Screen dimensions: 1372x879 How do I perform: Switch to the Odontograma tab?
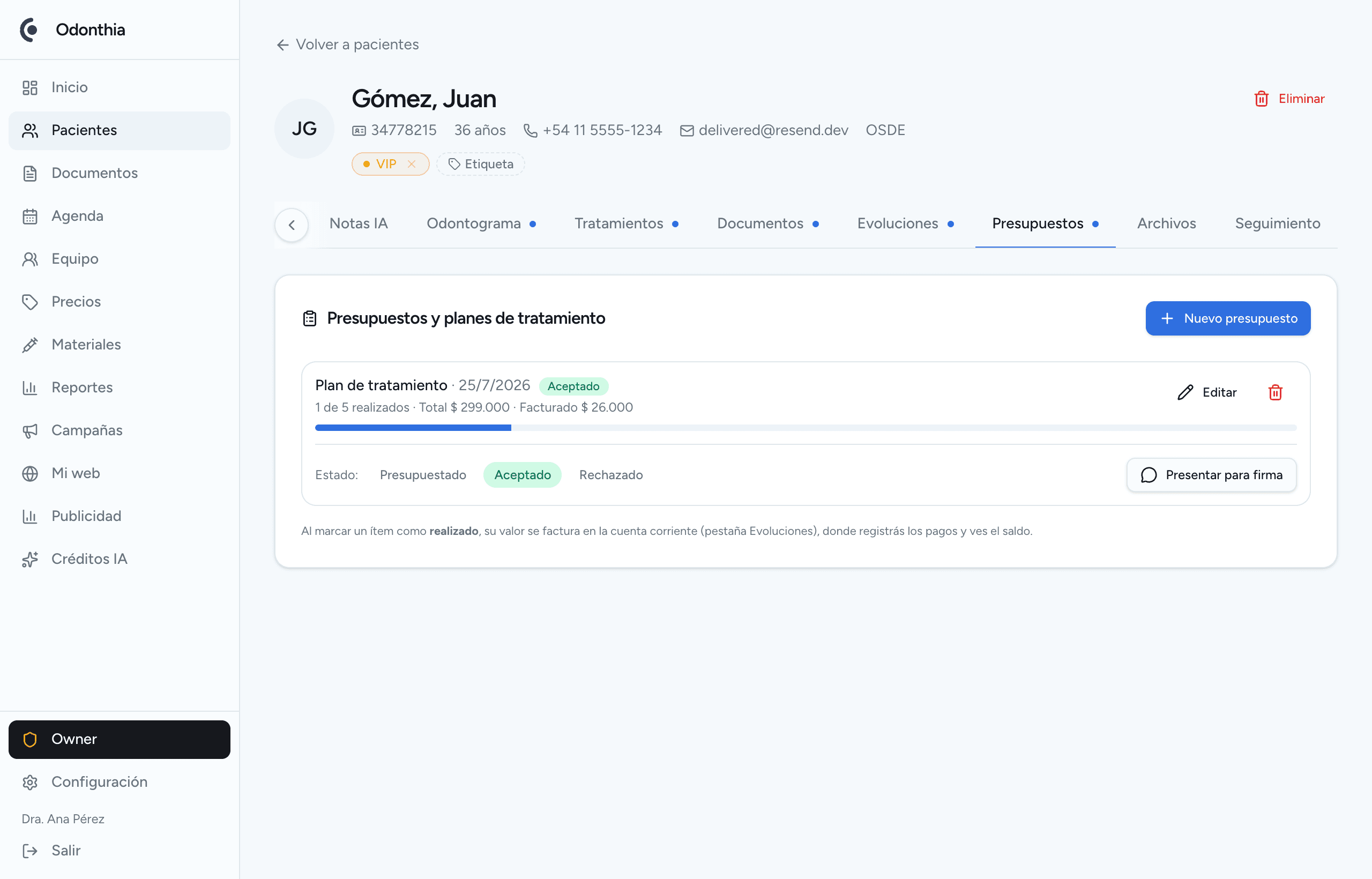coord(481,223)
